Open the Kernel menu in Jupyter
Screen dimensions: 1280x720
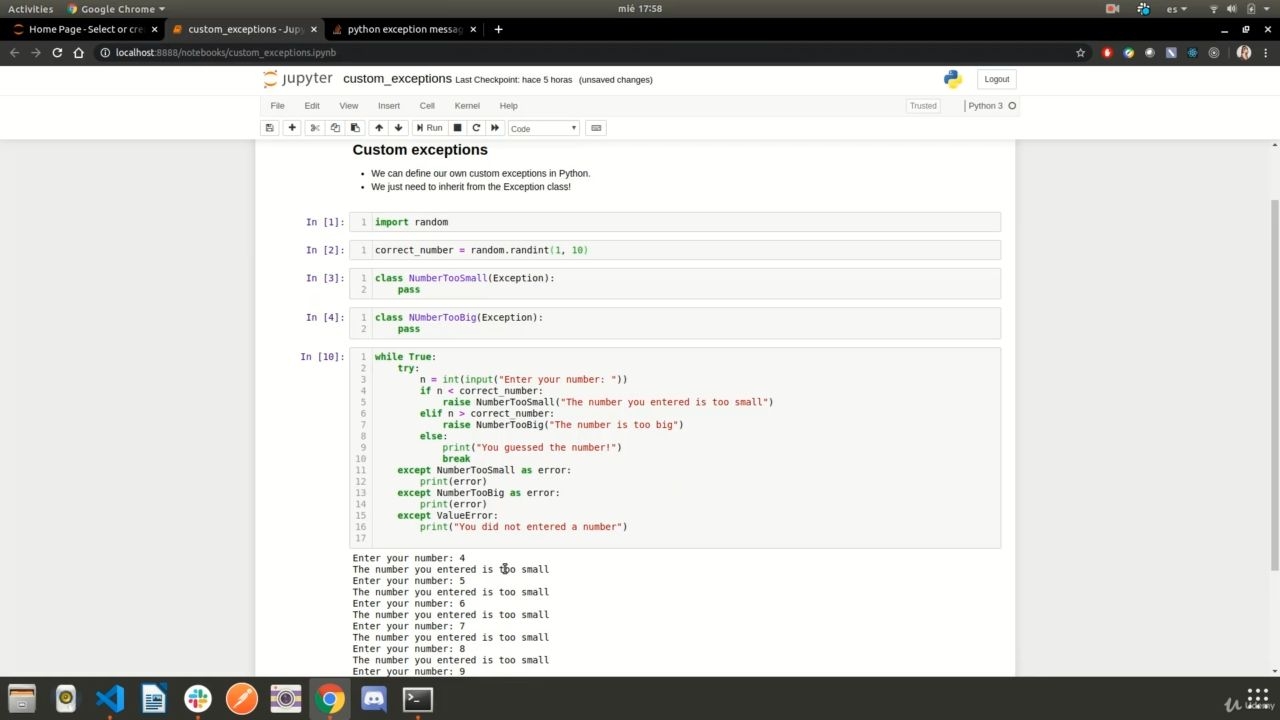(467, 106)
